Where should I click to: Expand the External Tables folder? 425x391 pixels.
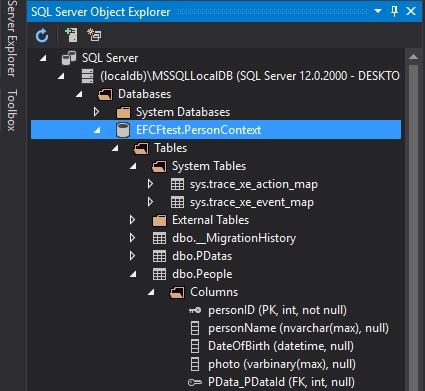click(132, 220)
